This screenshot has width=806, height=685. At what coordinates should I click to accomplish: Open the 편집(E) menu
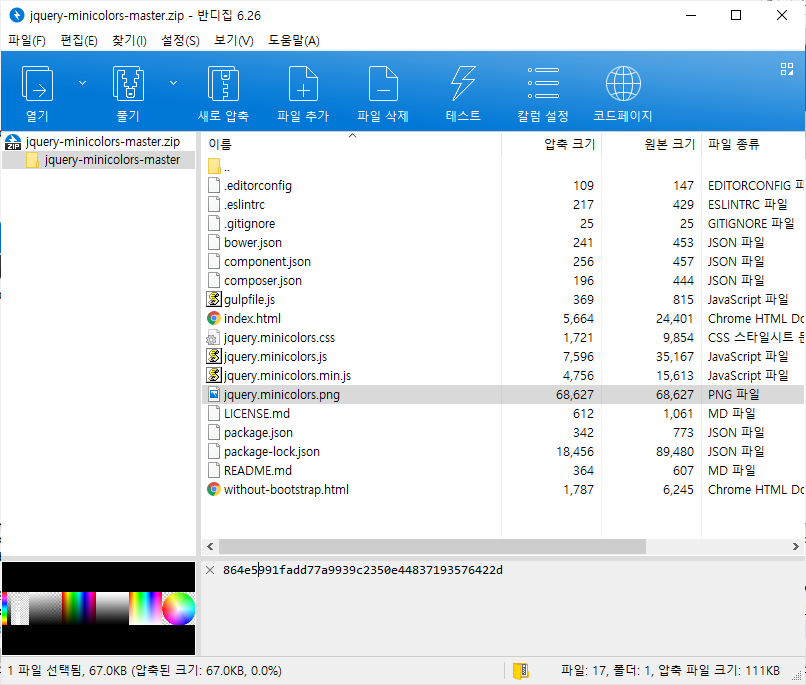click(x=79, y=40)
